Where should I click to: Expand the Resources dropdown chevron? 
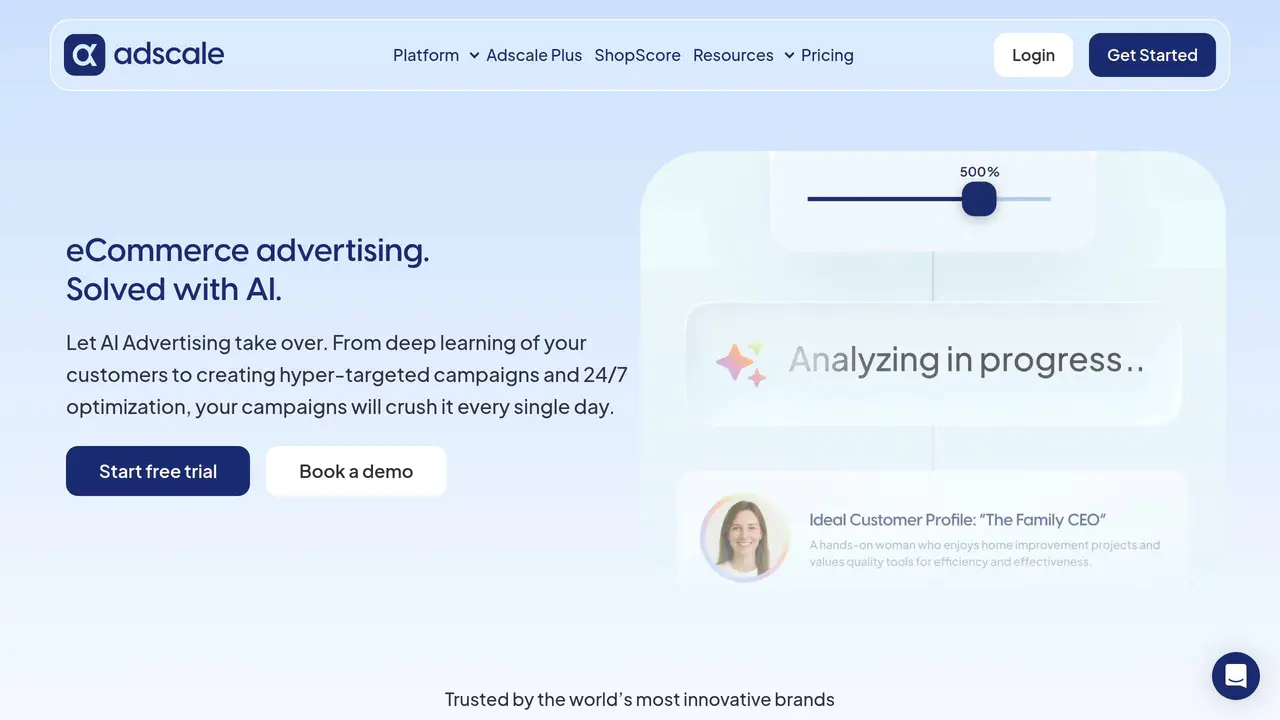click(x=789, y=56)
